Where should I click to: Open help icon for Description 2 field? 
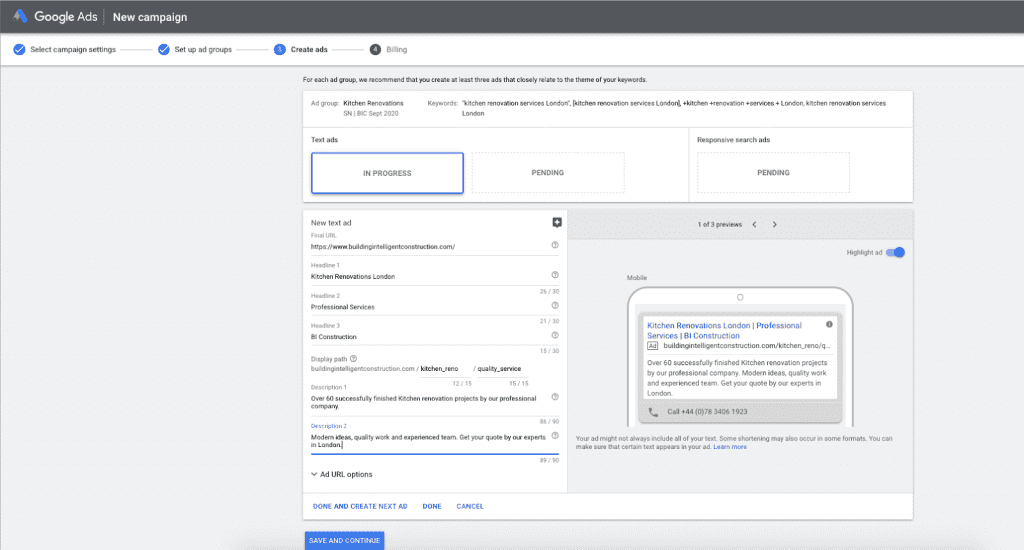[x=555, y=436]
